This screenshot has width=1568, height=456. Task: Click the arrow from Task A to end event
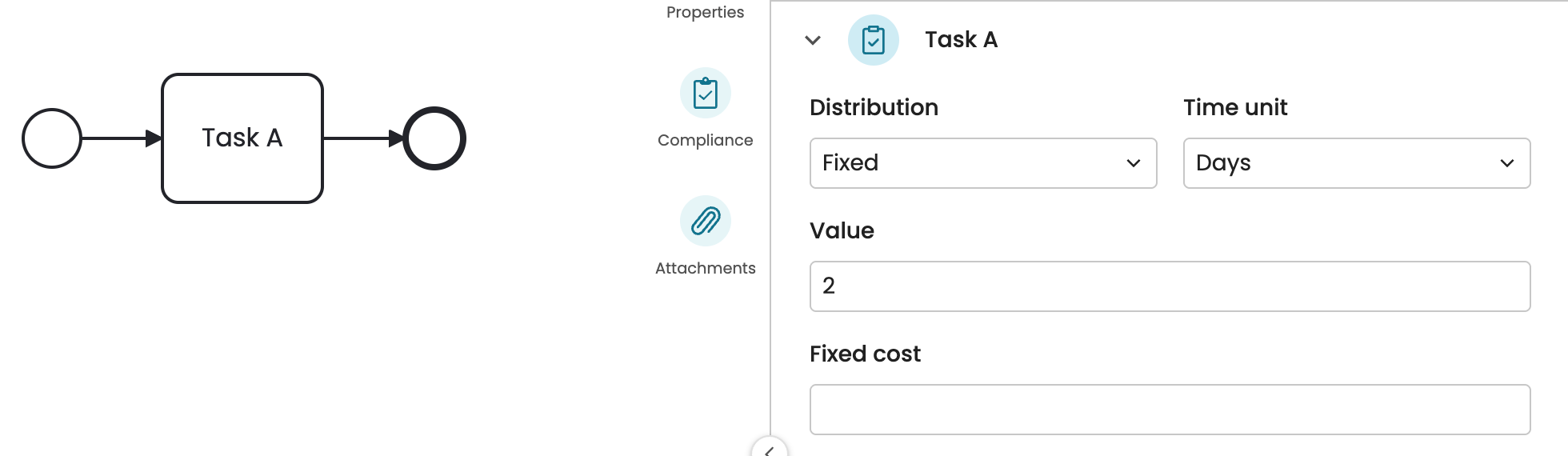tap(362, 138)
